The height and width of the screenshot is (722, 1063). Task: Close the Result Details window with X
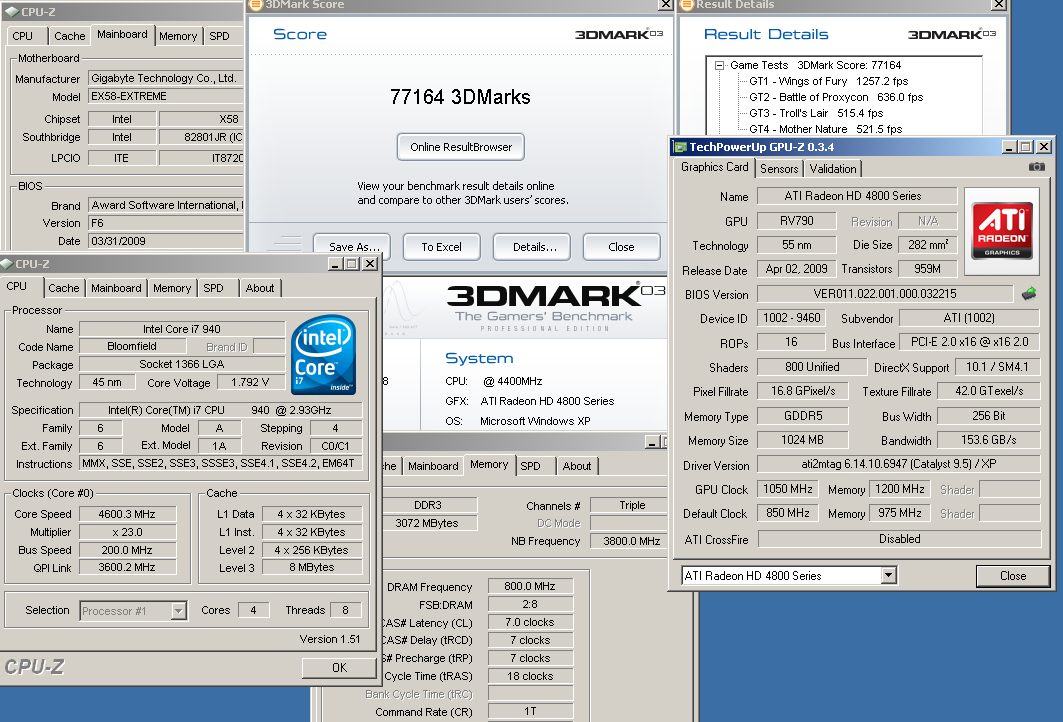[999, 5]
